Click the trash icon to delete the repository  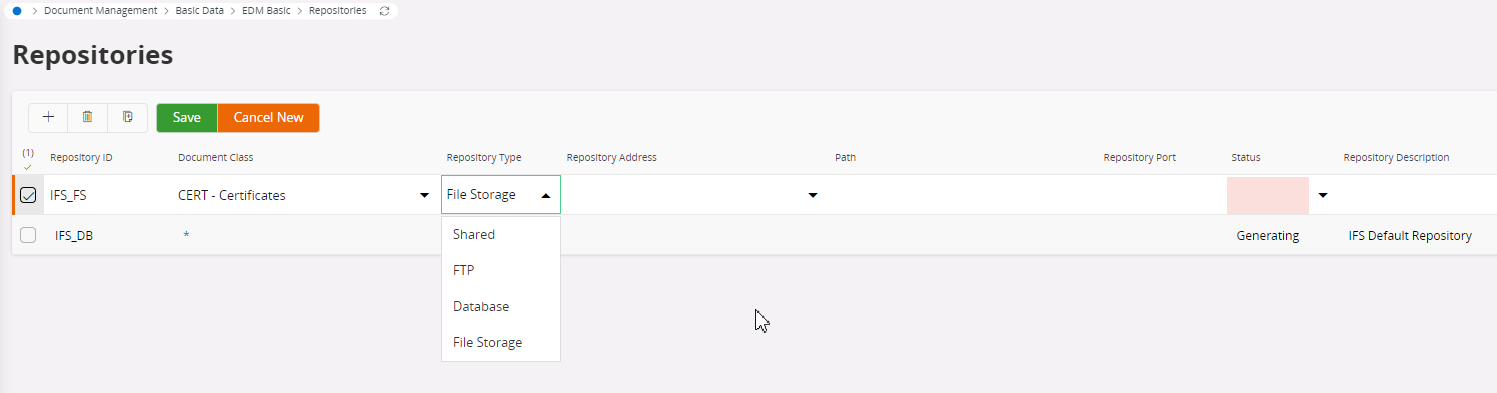pos(88,117)
